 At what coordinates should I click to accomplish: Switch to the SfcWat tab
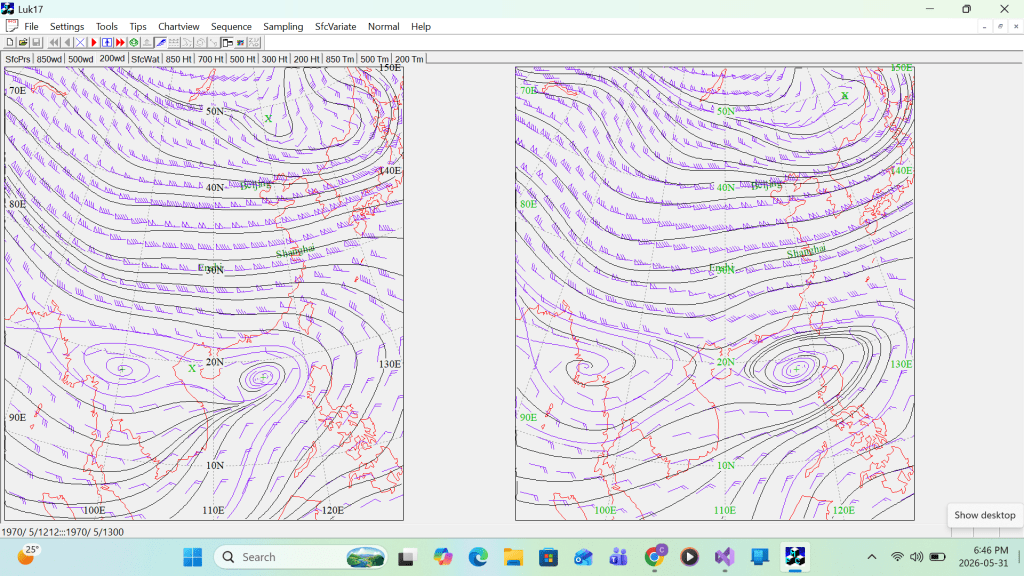145,59
